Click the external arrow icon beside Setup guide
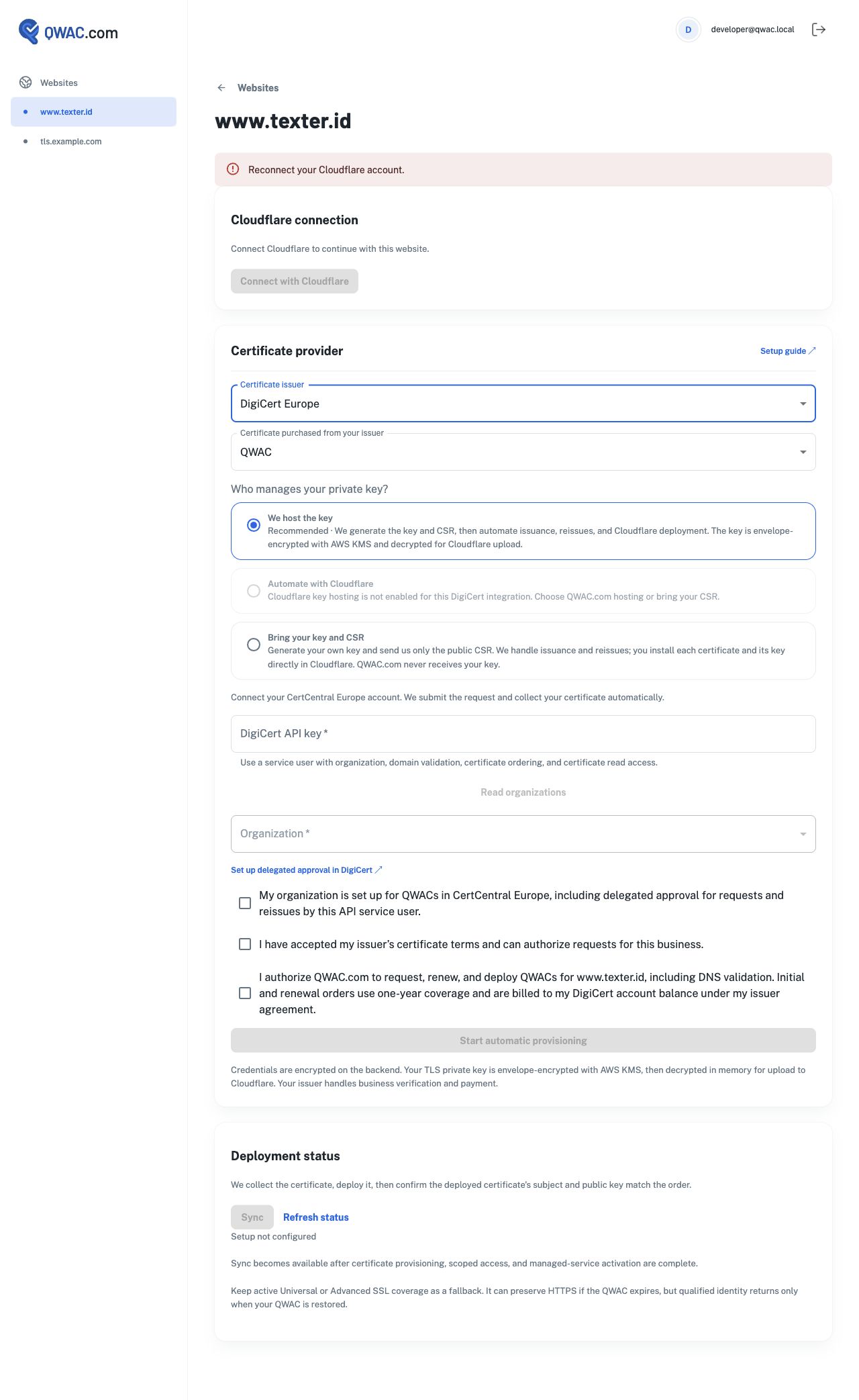The width and height of the screenshot is (859, 1400). [x=812, y=351]
